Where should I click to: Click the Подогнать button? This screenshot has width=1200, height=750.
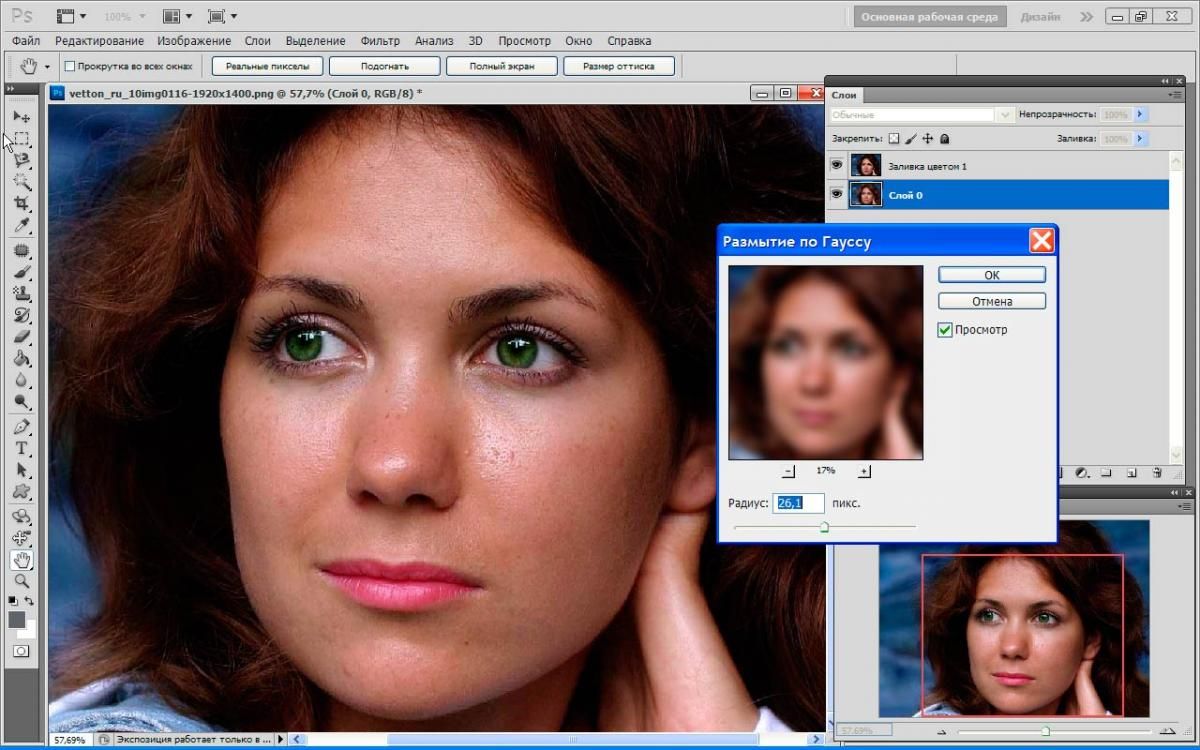click(384, 66)
